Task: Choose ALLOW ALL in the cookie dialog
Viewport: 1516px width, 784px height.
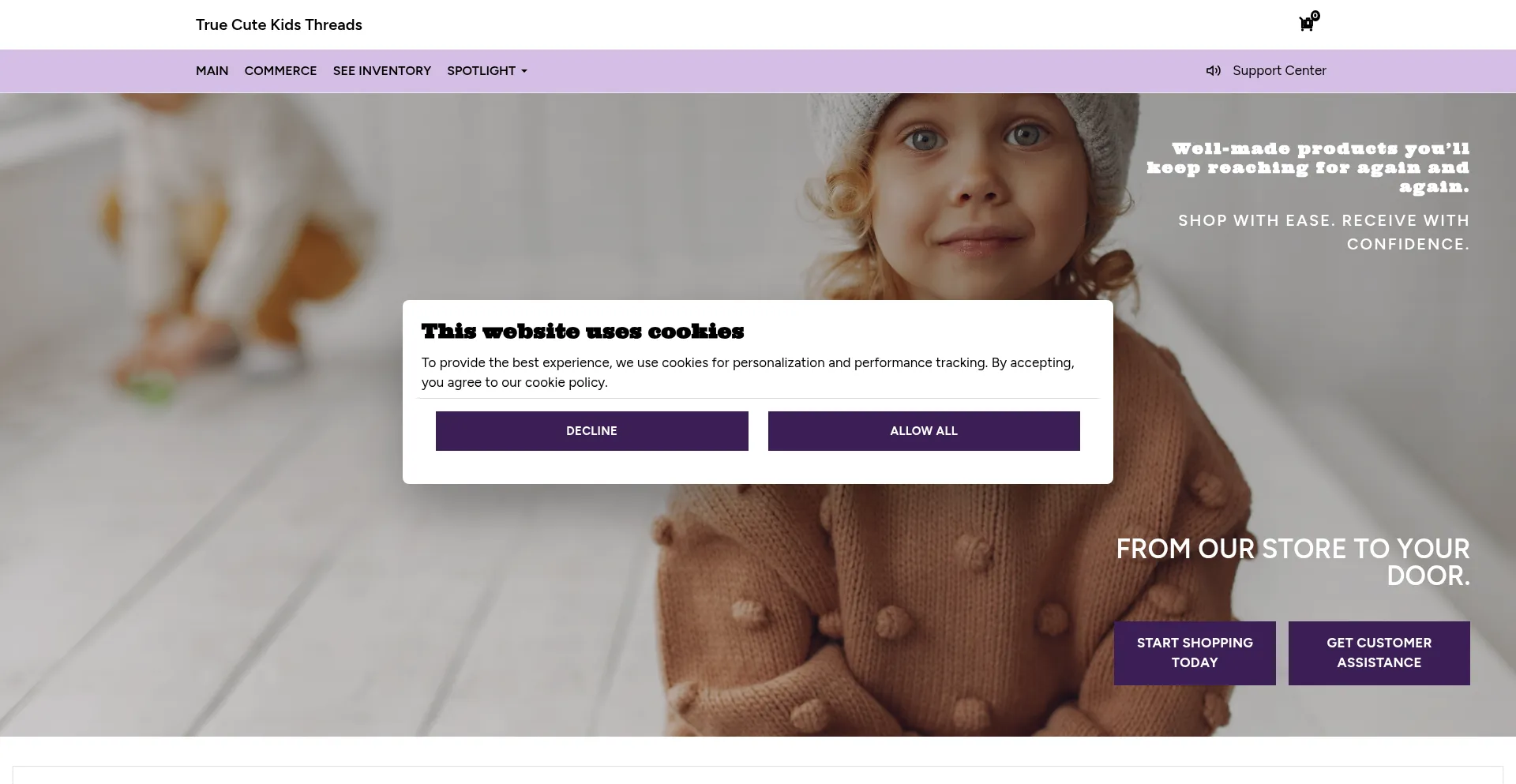Action: [924, 431]
